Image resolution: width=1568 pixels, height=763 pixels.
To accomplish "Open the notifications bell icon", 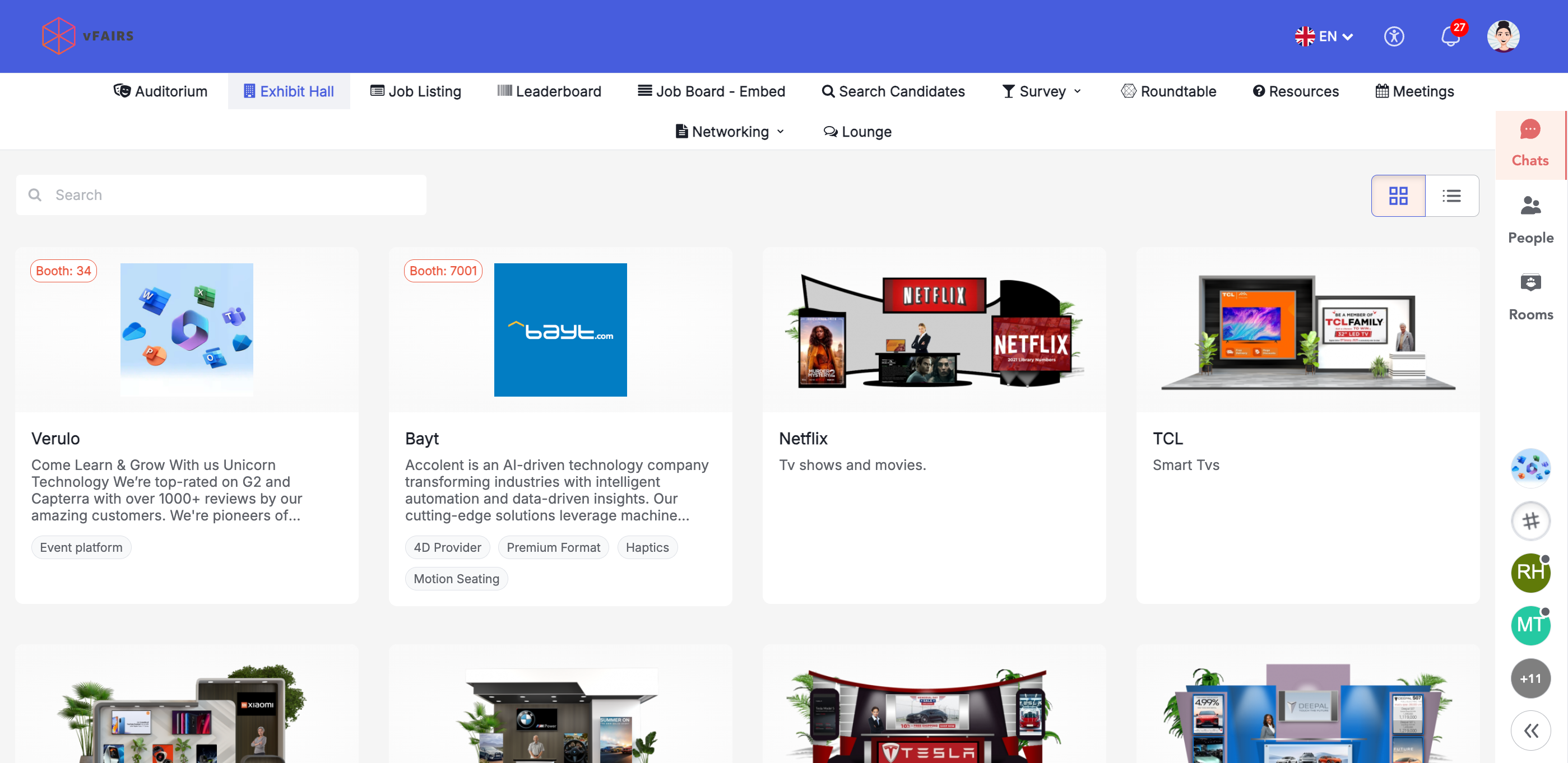I will click(1450, 37).
